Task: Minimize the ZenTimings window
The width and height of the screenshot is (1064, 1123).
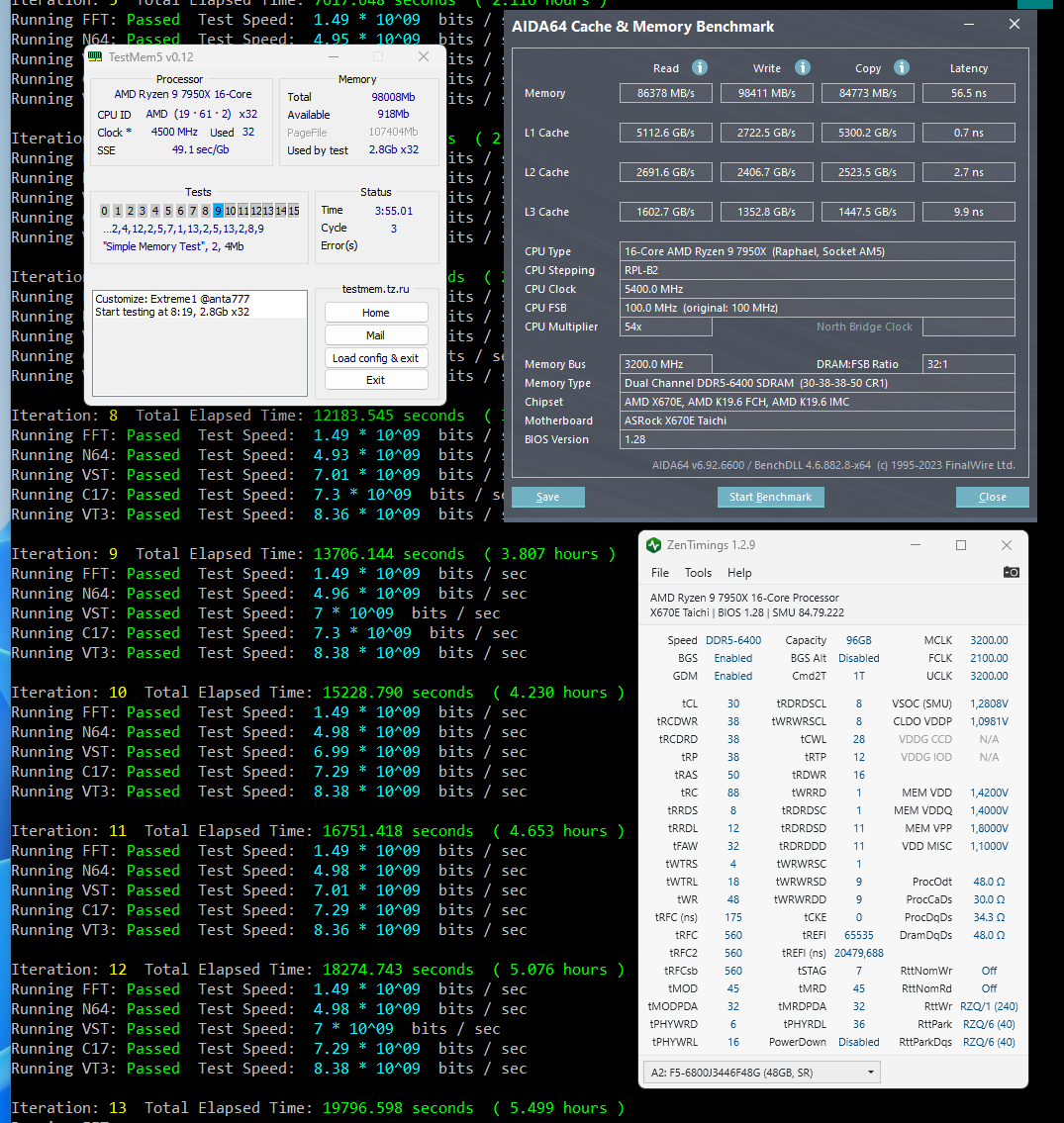Action: pyautogui.click(x=915, y=545)
